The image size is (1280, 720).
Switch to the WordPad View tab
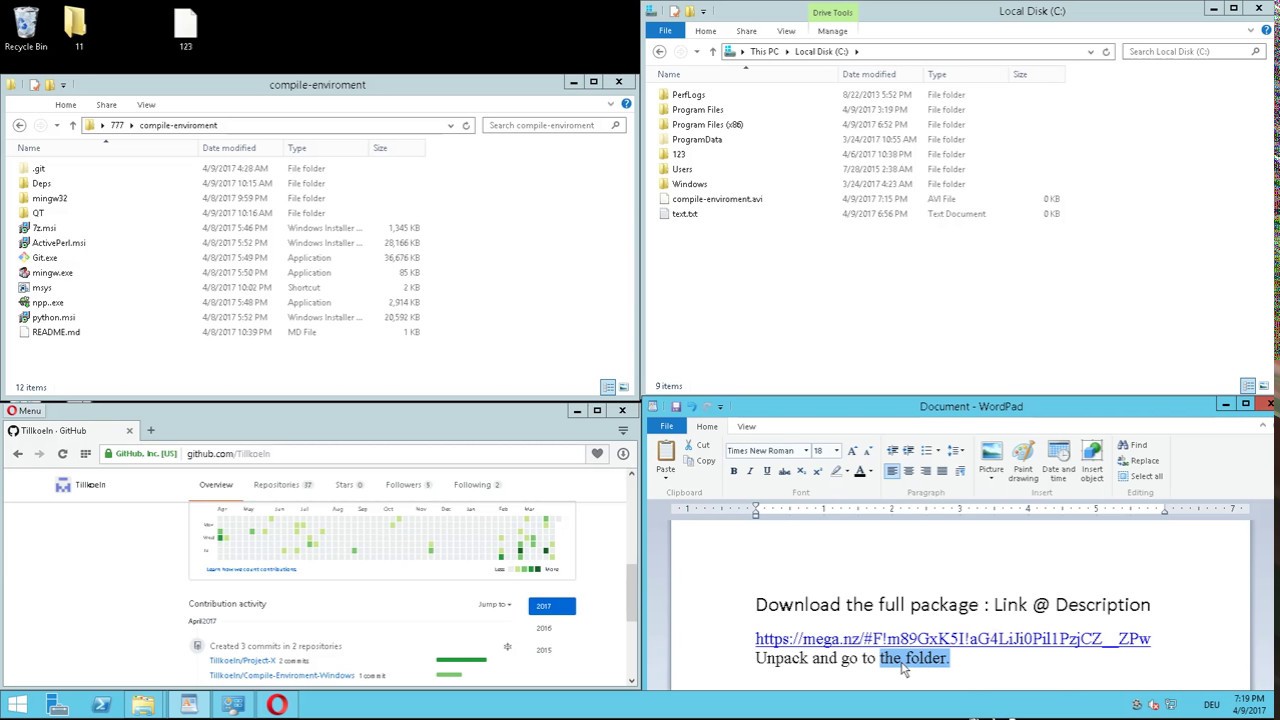click(x=746, y=426)
